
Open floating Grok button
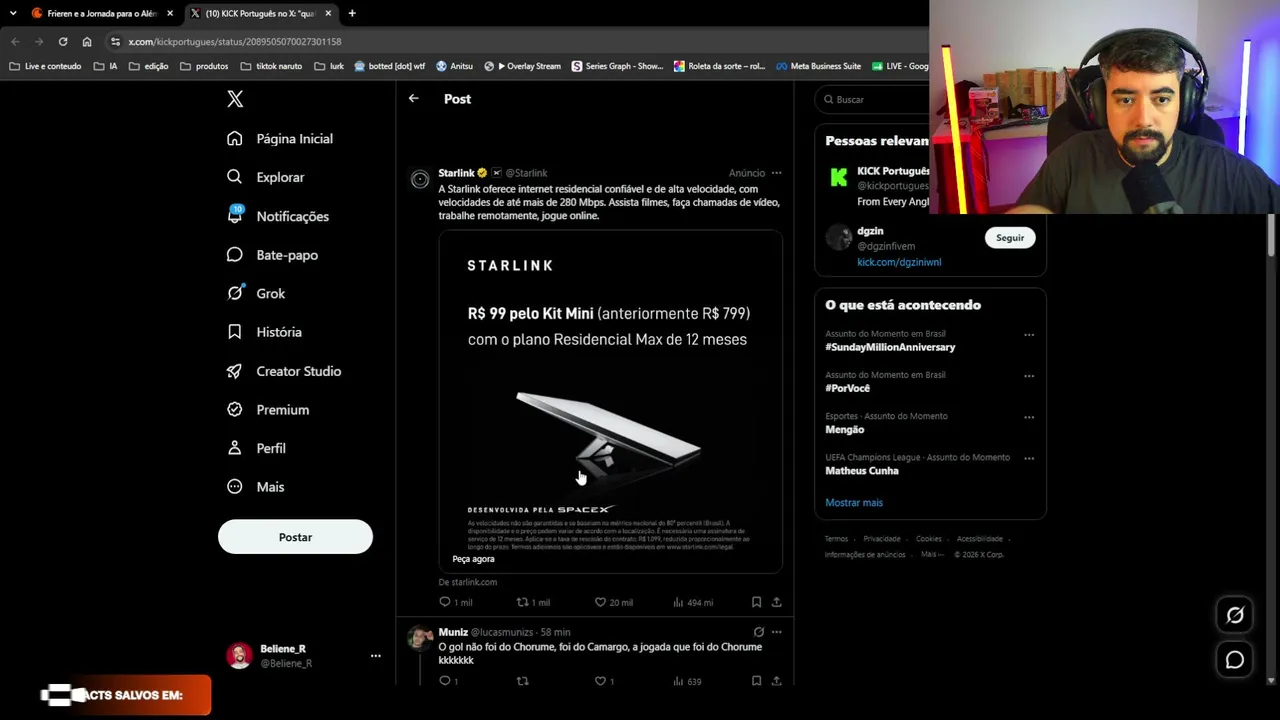(x=1235, y=615)
